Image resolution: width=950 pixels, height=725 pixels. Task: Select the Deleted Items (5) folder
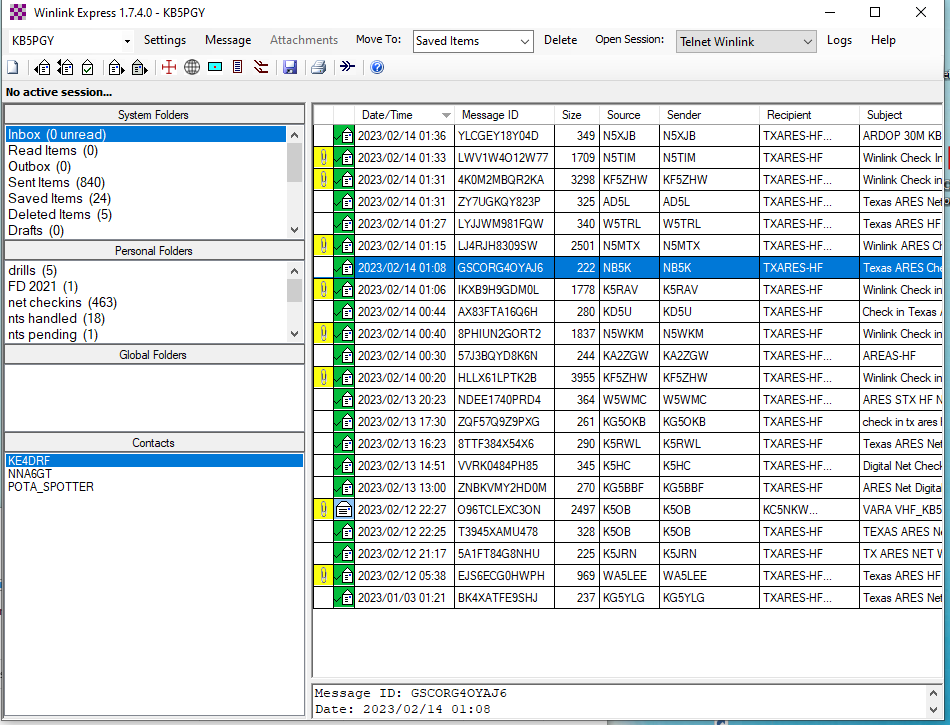click(x=60, y=214)
